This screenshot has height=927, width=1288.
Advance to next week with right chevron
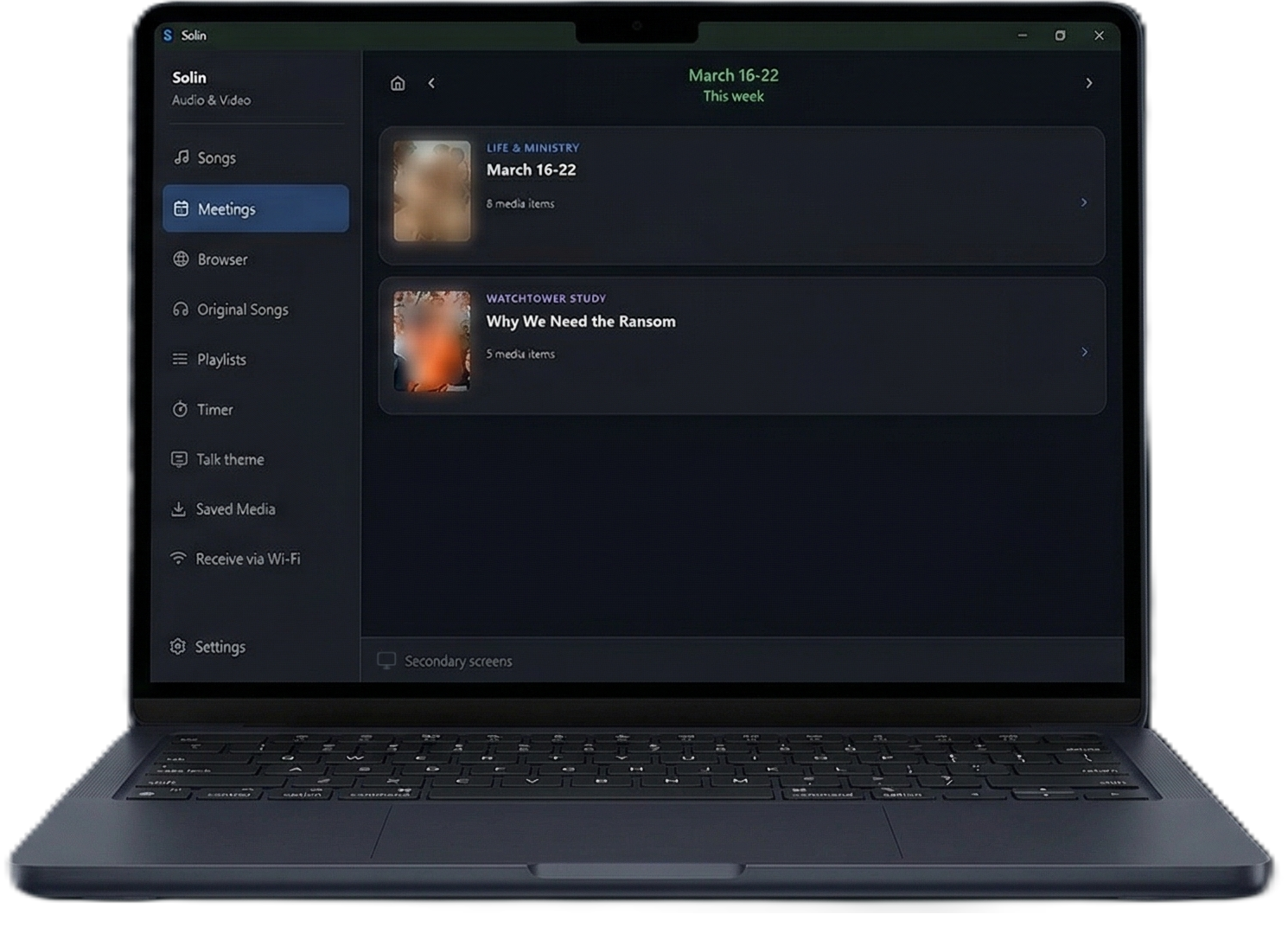[1088, 83]
